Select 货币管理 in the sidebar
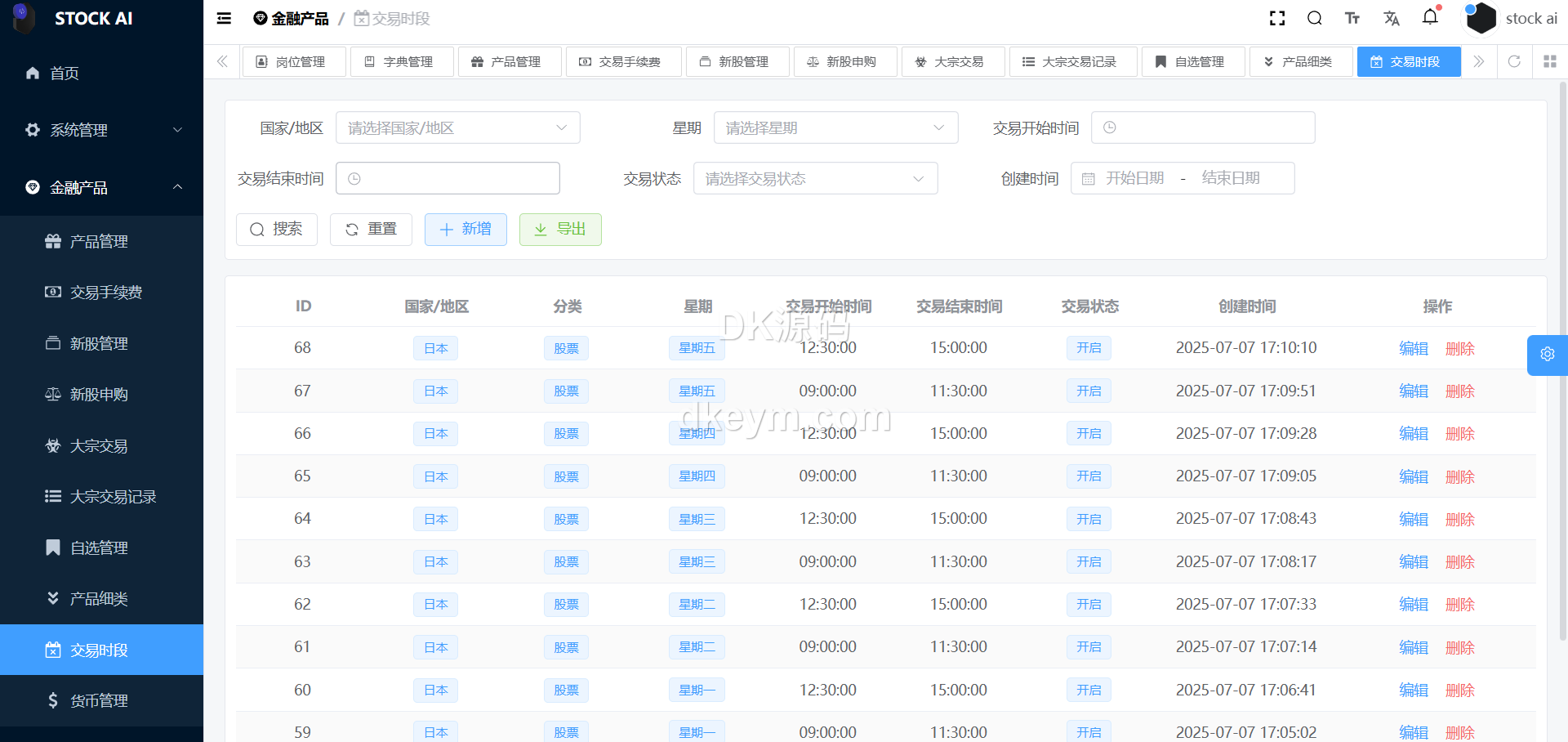 coord(99,700)
